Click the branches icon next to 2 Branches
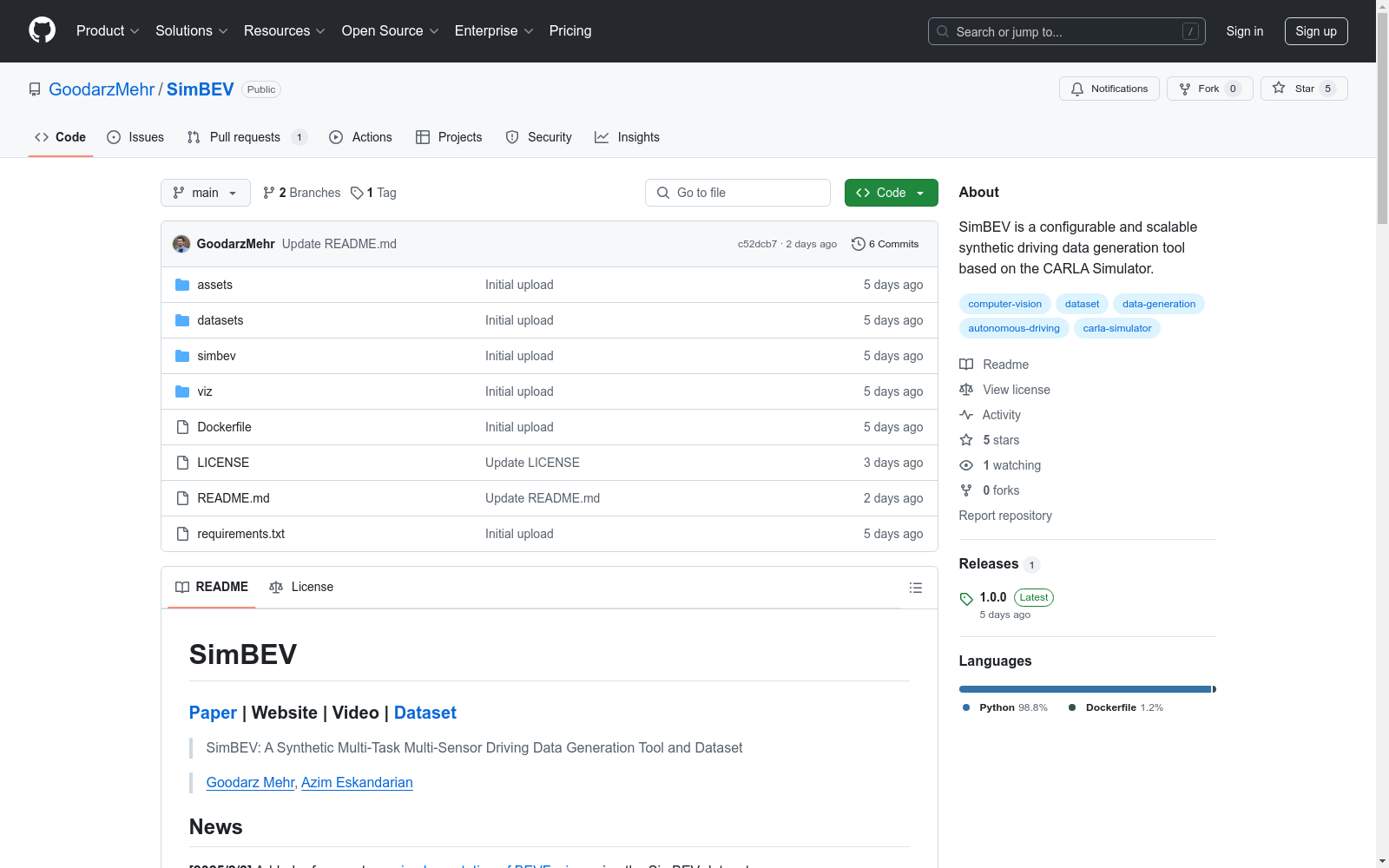This screenshot has width=1389, height=868. point(269,193)
